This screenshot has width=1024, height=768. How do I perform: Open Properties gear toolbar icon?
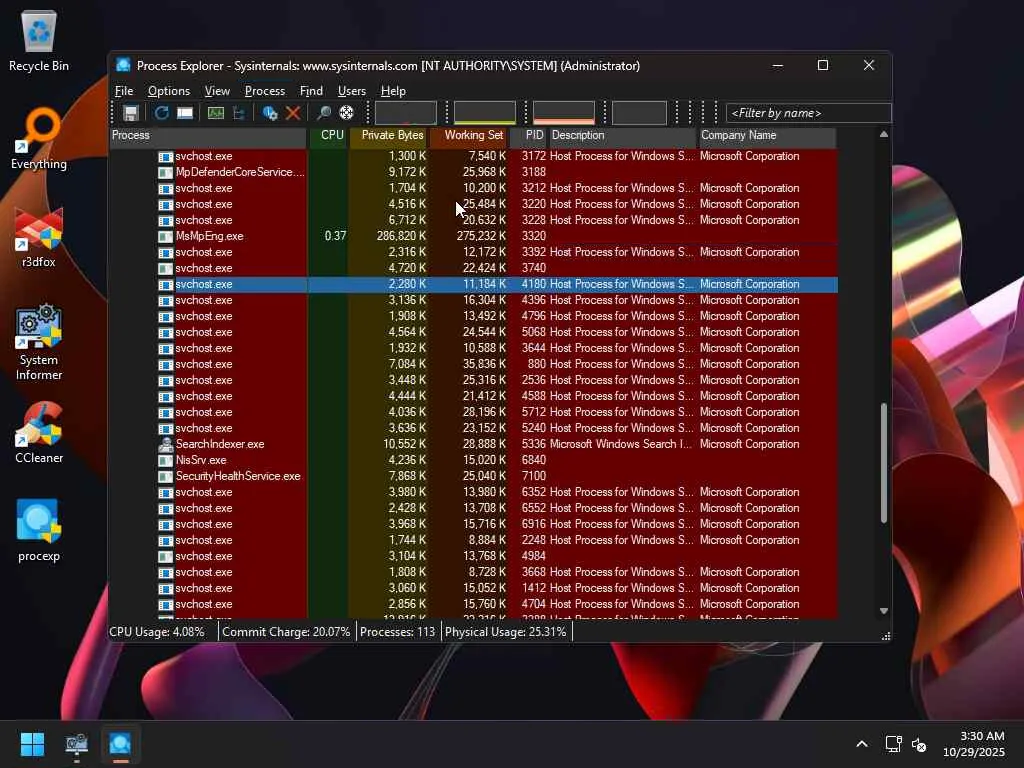(269, 113)
